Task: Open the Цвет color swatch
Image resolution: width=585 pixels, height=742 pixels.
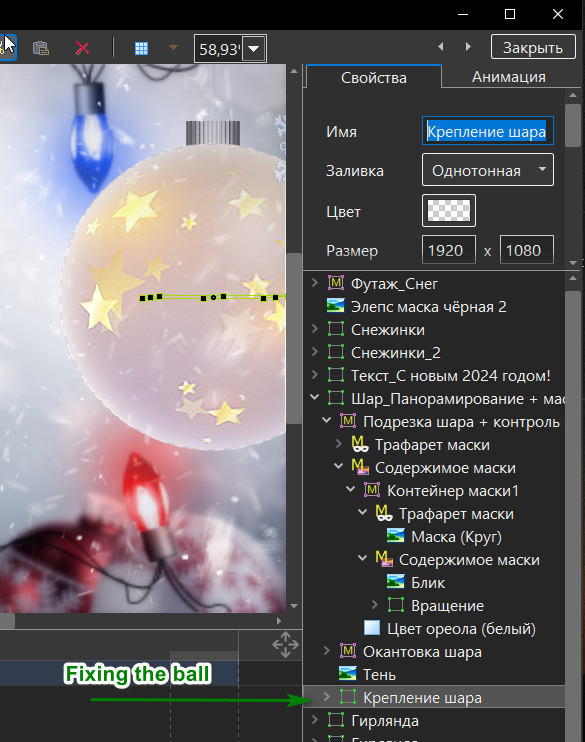Action: (x=449, y=211)
